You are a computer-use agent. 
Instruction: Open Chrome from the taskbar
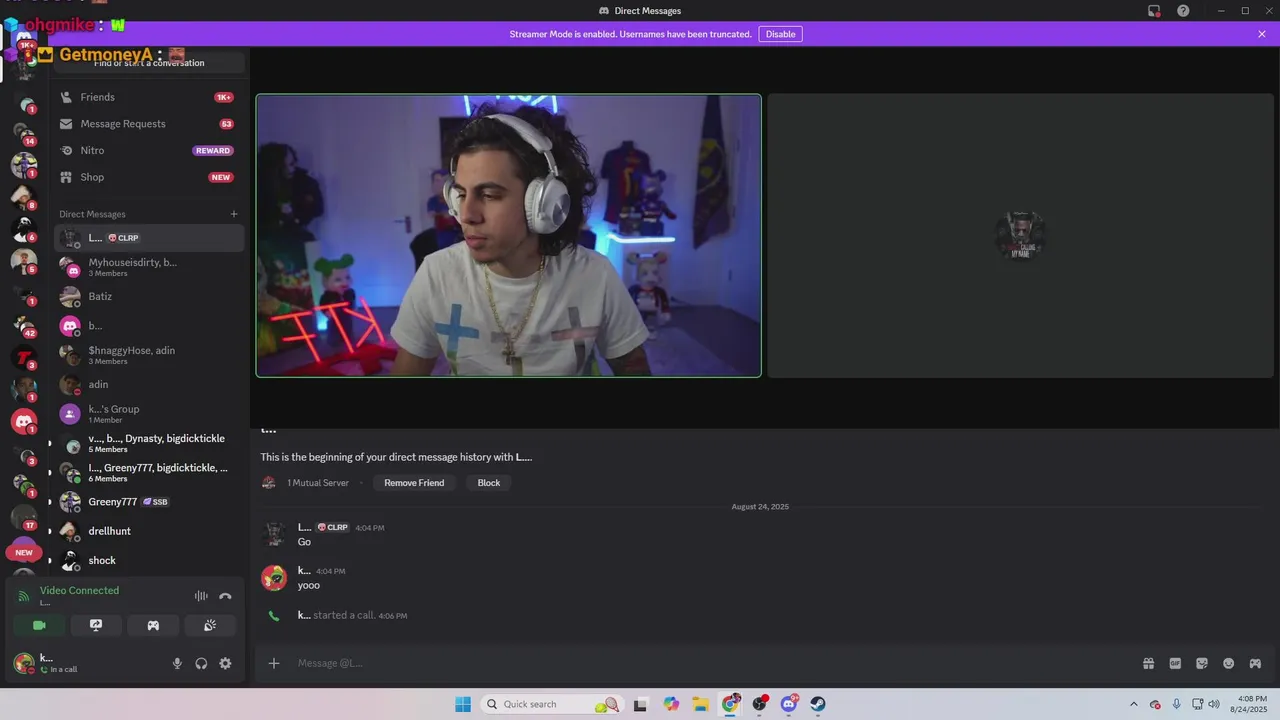(x=731, y=704)
